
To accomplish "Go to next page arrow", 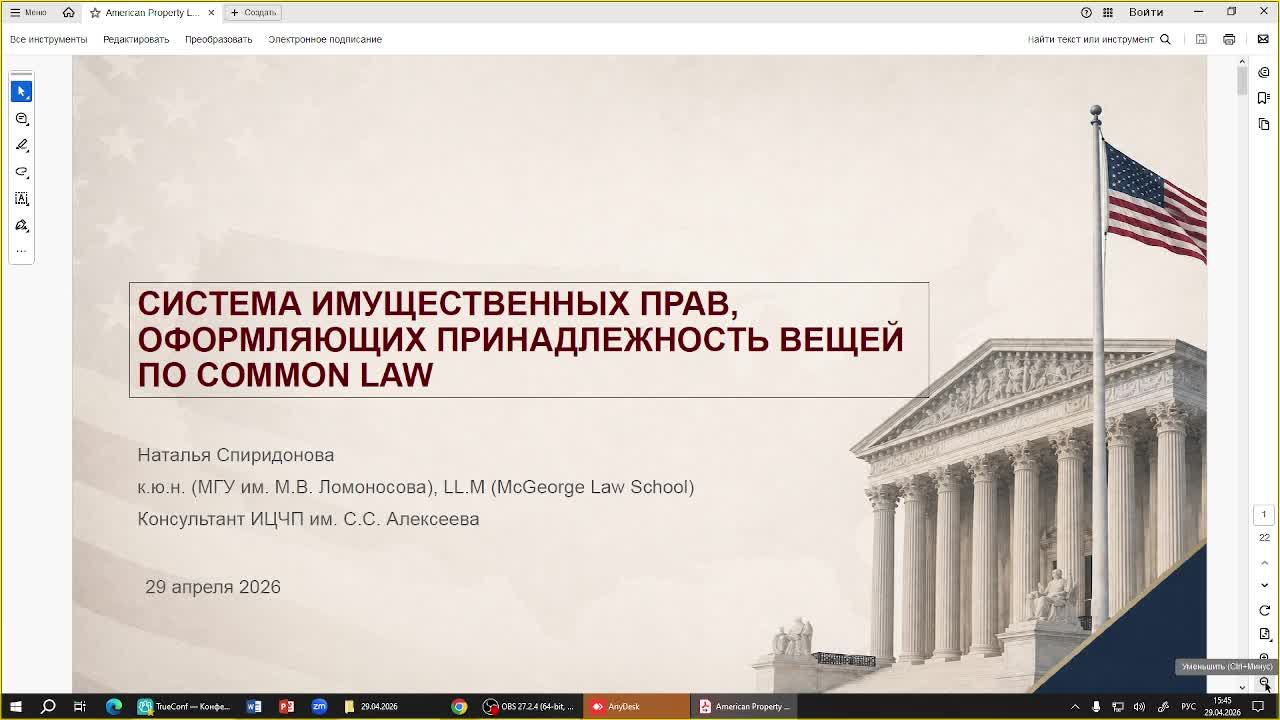I will [x=1264, y=585].
